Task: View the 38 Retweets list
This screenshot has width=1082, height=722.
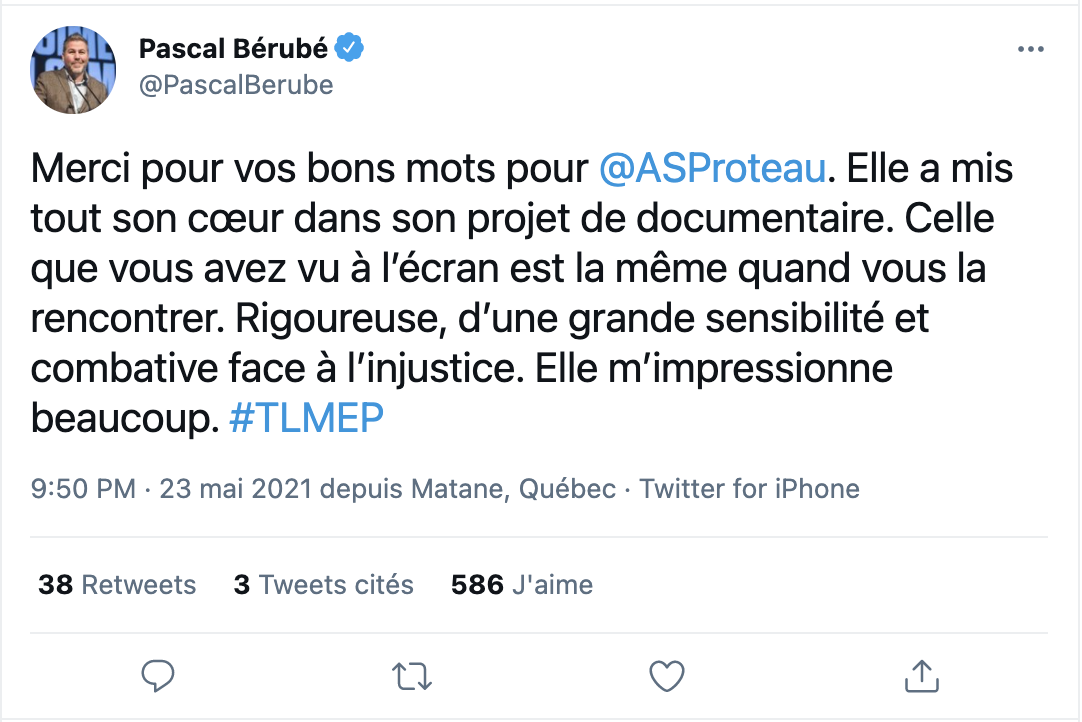Action: tap(117, 584)
